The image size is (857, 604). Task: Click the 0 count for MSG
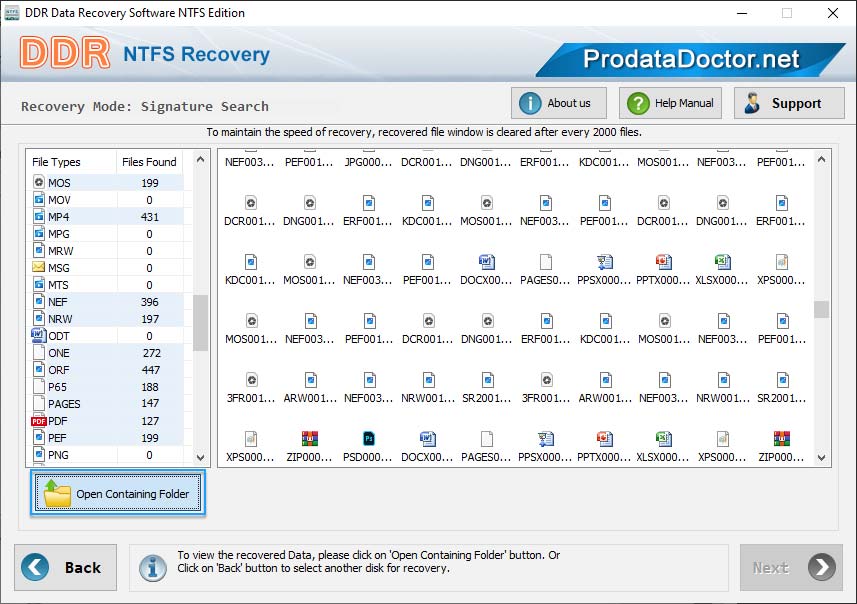coord(149,268)
